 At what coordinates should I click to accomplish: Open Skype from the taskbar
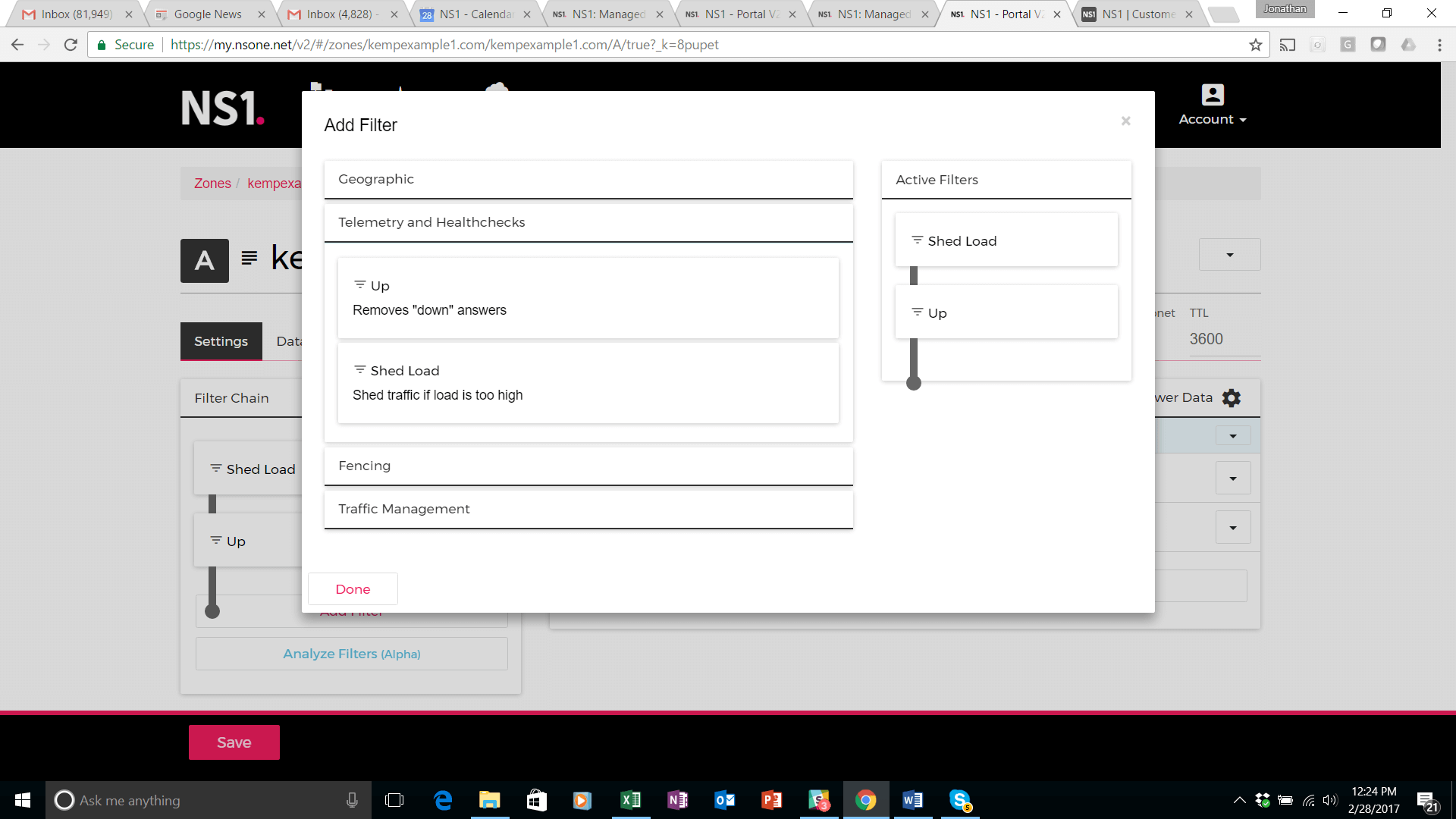(x=960, y=800)
